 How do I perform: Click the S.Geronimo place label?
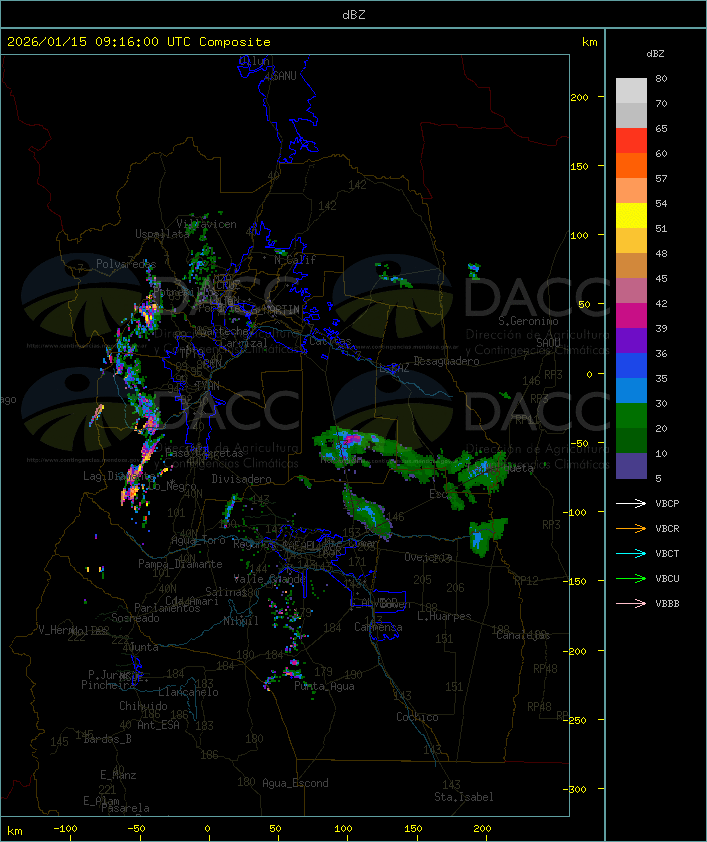click(528, 321)
